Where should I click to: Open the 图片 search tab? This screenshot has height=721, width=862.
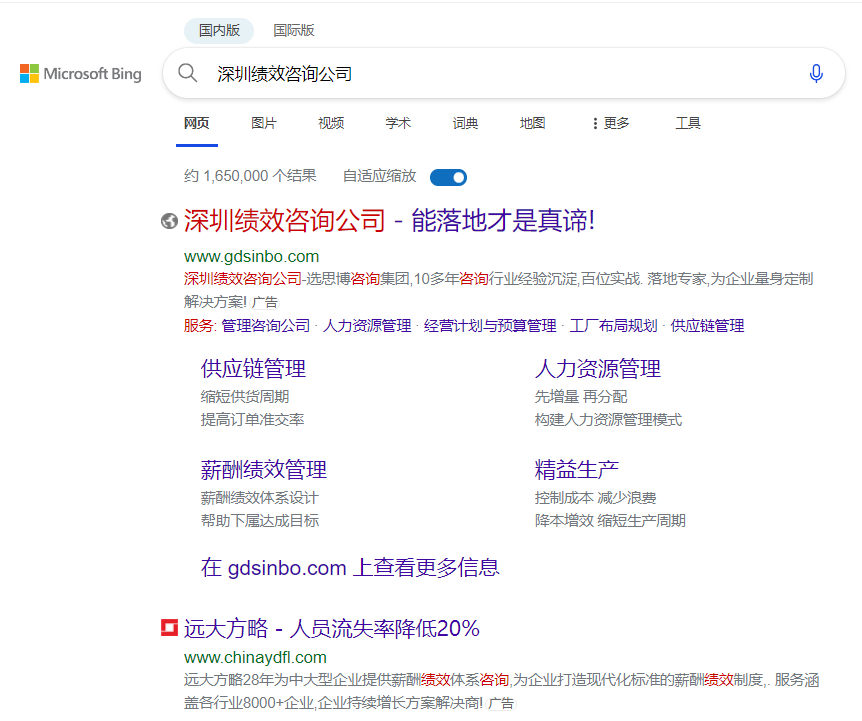pos(264,123)
